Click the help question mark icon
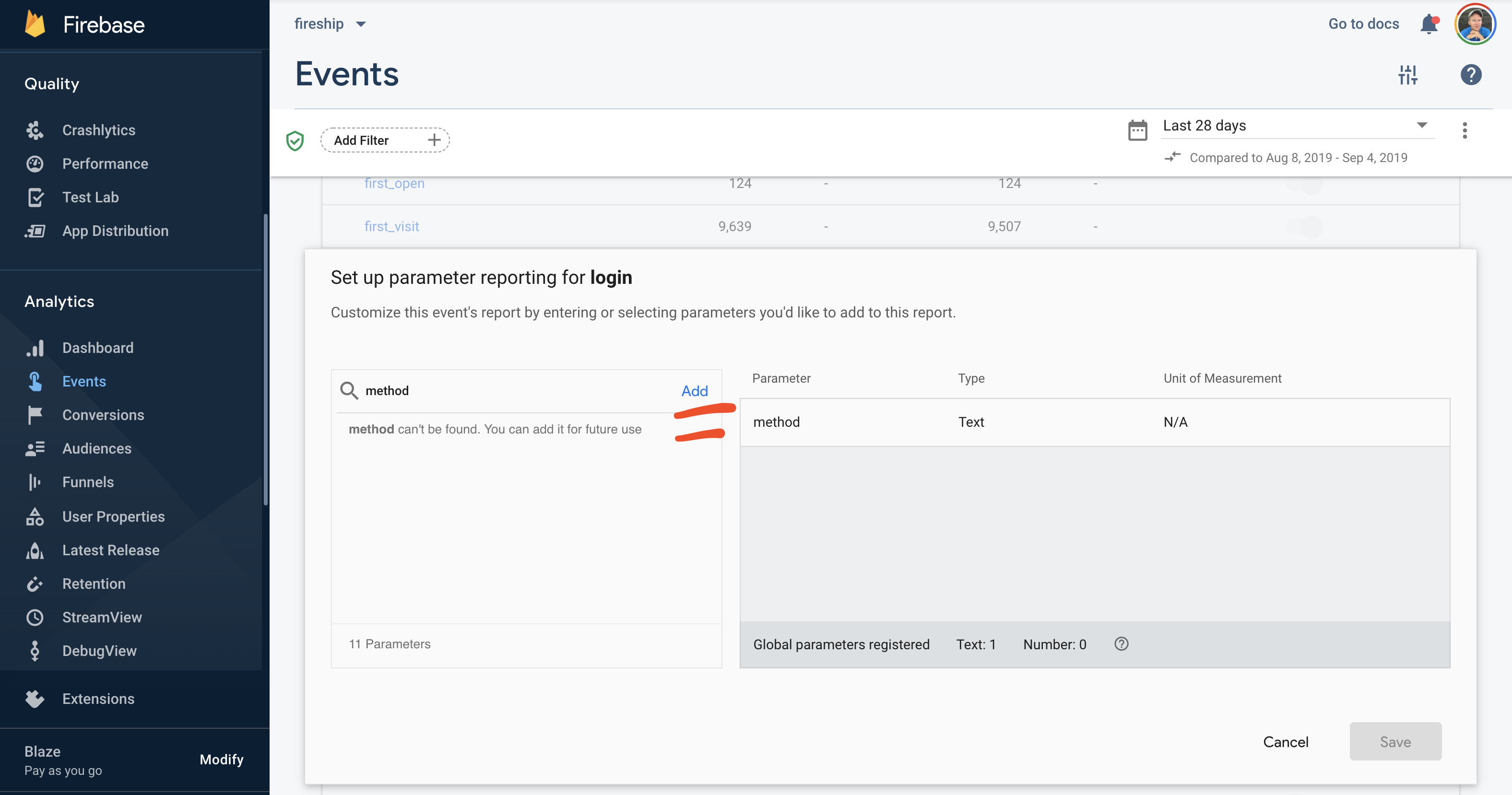 coord(1470,74)
